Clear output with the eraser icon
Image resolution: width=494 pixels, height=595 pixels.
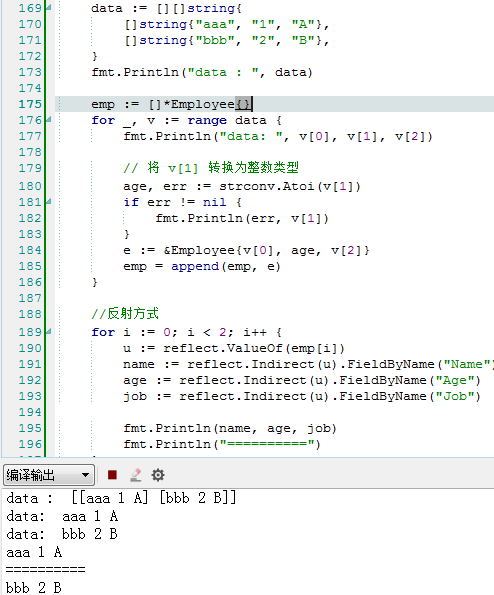point(135,475)
